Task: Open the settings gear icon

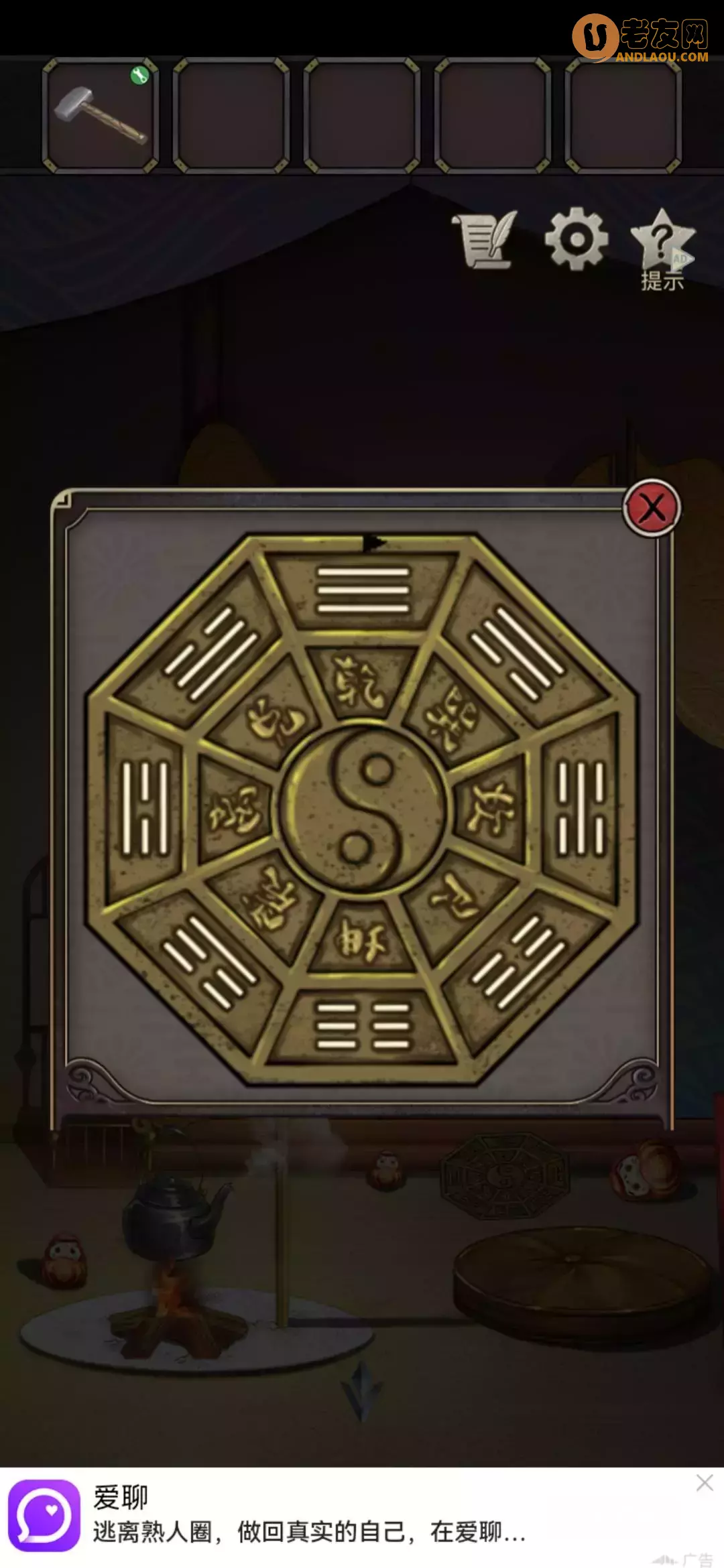Action: coord(576,239)
